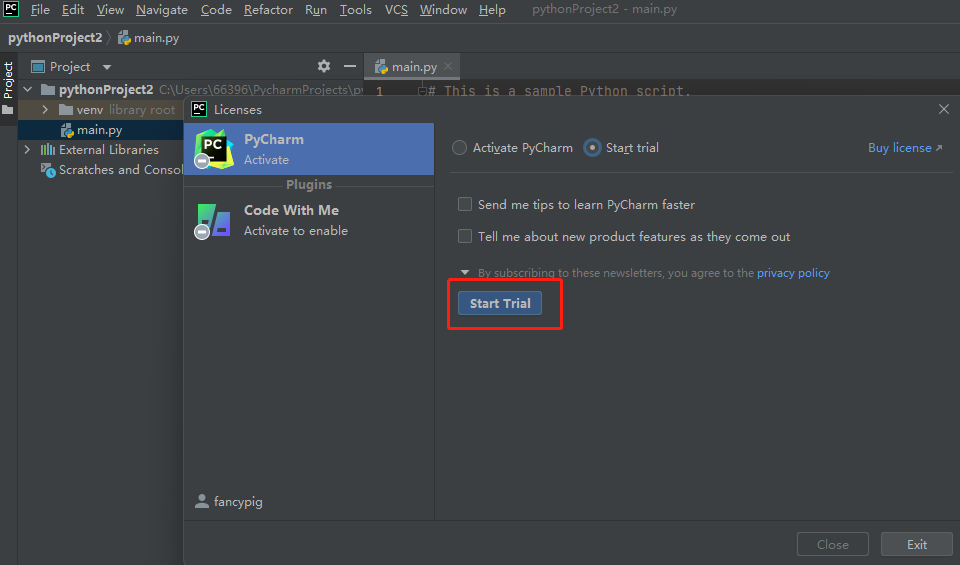Select the Start trial radio button
This screenshot has height=565, width=960.
[x=592, y=148]
